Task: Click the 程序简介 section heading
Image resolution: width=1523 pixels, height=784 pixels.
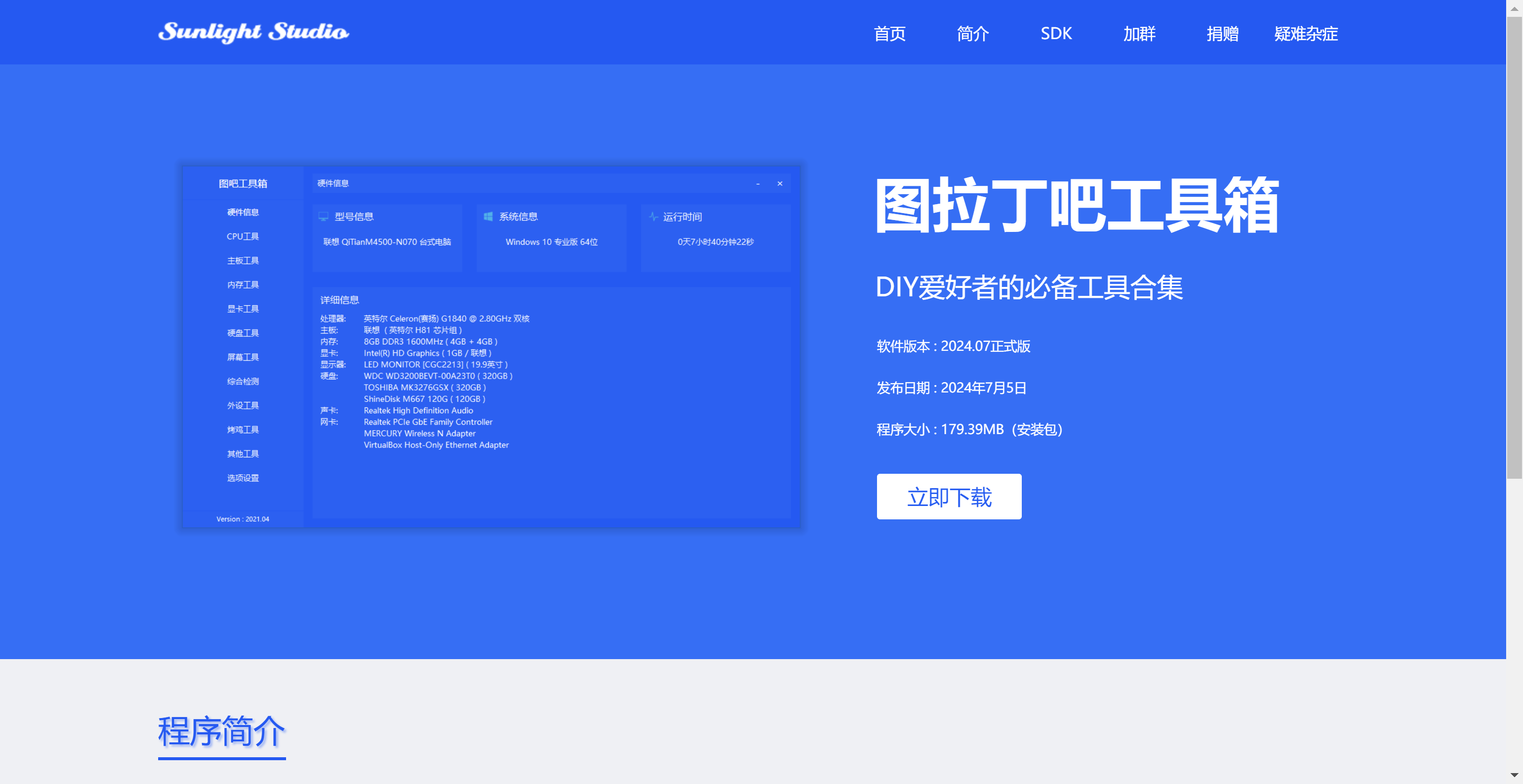Action: coord(222,731)
